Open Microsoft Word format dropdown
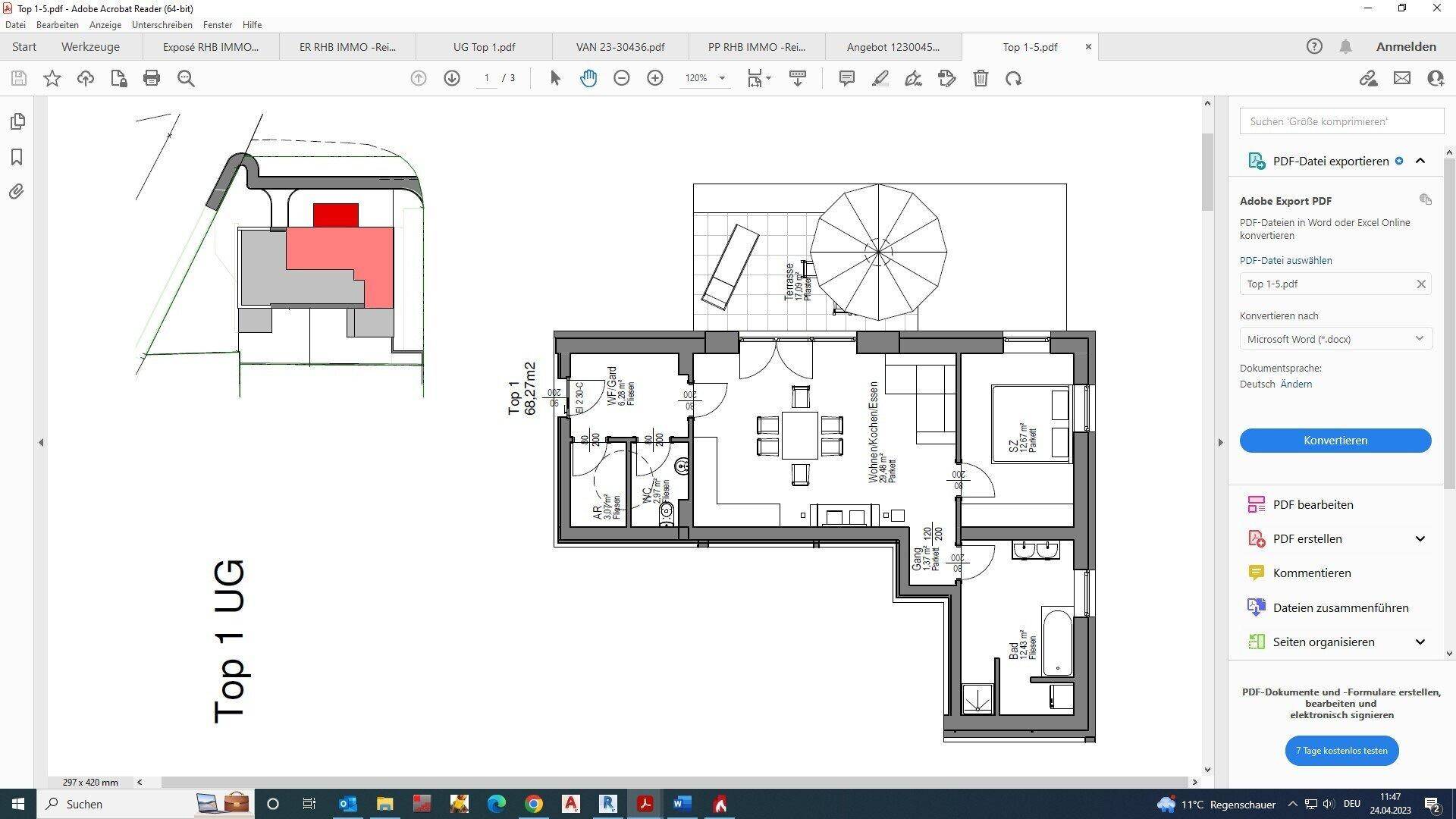The image size is (1456, 819). [1335, 339]
